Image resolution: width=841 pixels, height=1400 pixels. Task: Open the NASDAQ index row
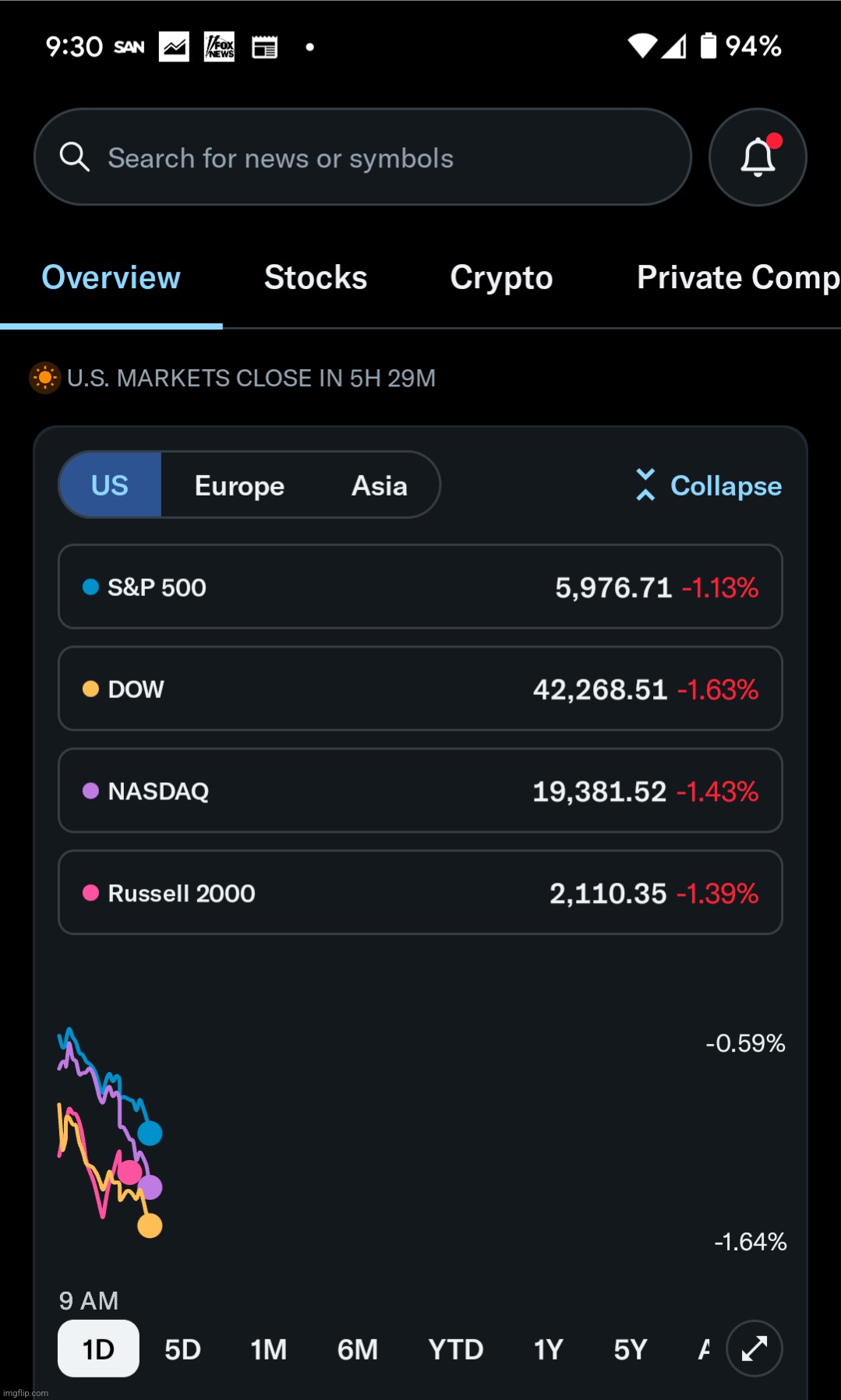[420, 791]
